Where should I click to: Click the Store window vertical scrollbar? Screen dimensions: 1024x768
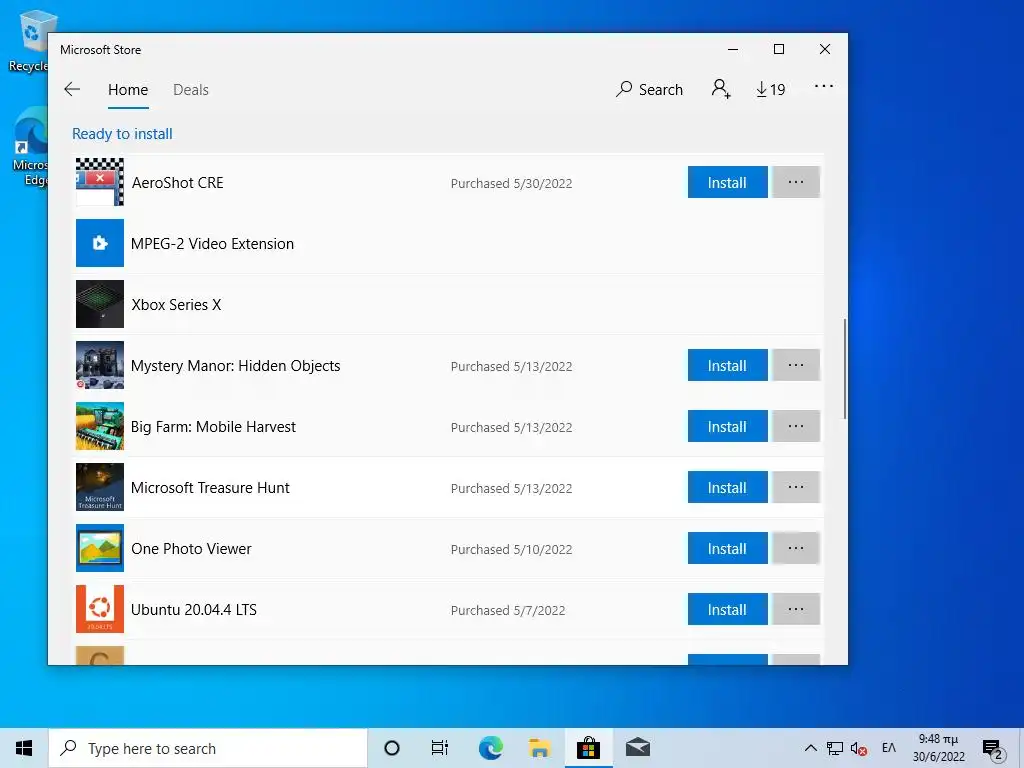point(844,369)
